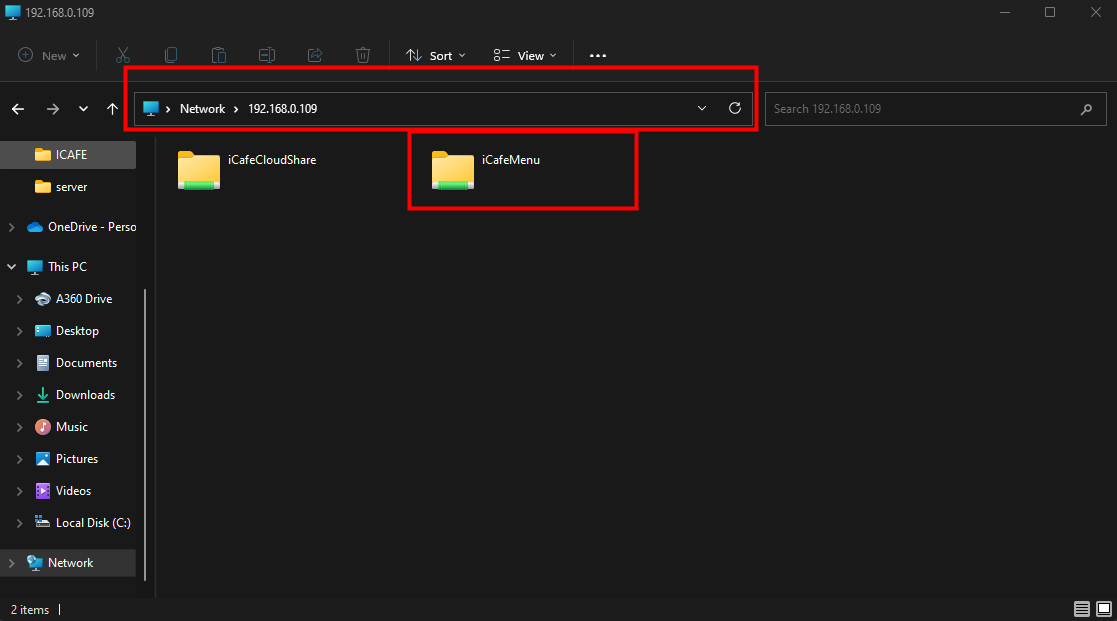Image resolution: width=1117 pixels, height=621 pixels.
Task: Open the address bar history dropdown
Action: [702, 108]
